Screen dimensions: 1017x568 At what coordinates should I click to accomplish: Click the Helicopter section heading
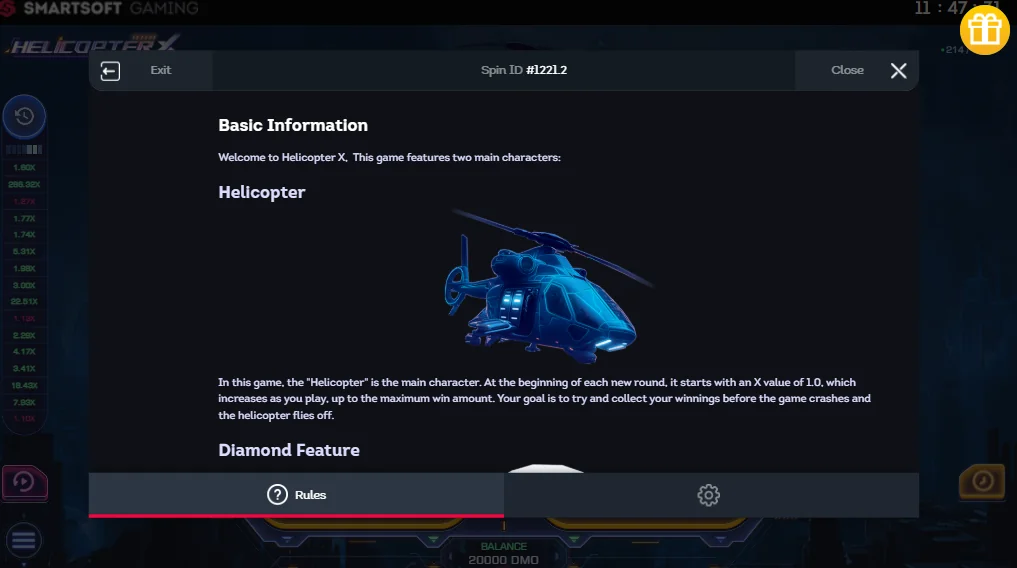[261, 193]
